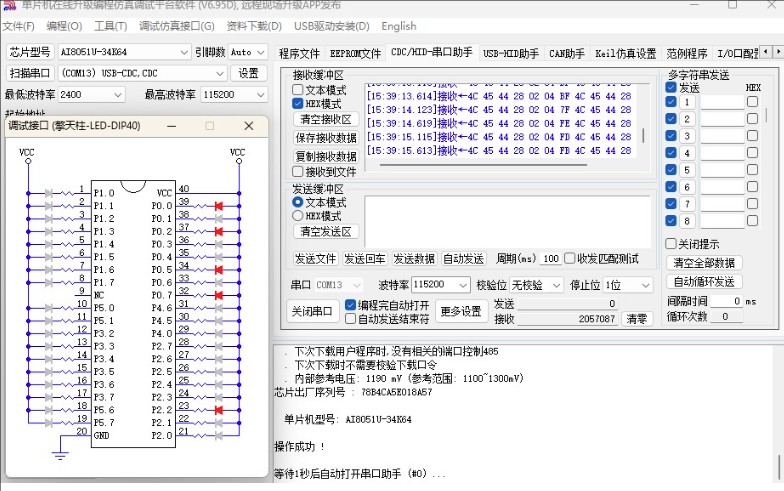Click the red LED beside pin P0.5
The height and width of the screenshot is (491, 784).
[216, 270]
